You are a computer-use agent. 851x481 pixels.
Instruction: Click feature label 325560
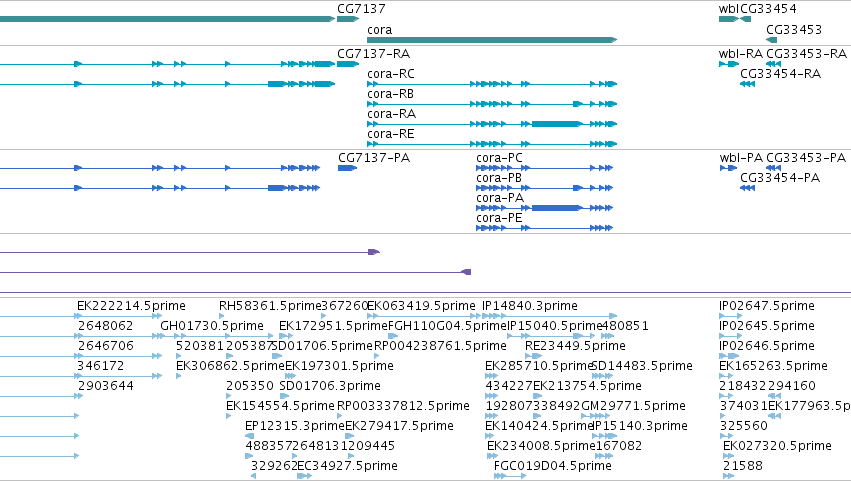tap(744, 427)
